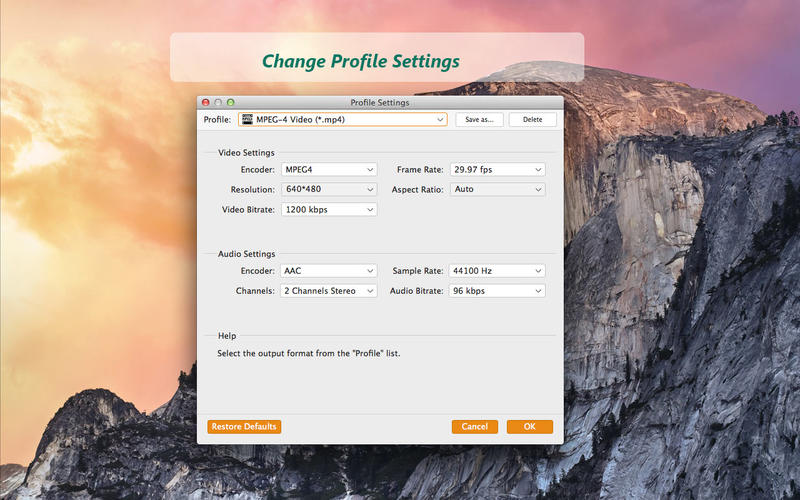
Task: Close the Profile Settings window with red button
Action: pyautogui.click(x=206, y=103)
